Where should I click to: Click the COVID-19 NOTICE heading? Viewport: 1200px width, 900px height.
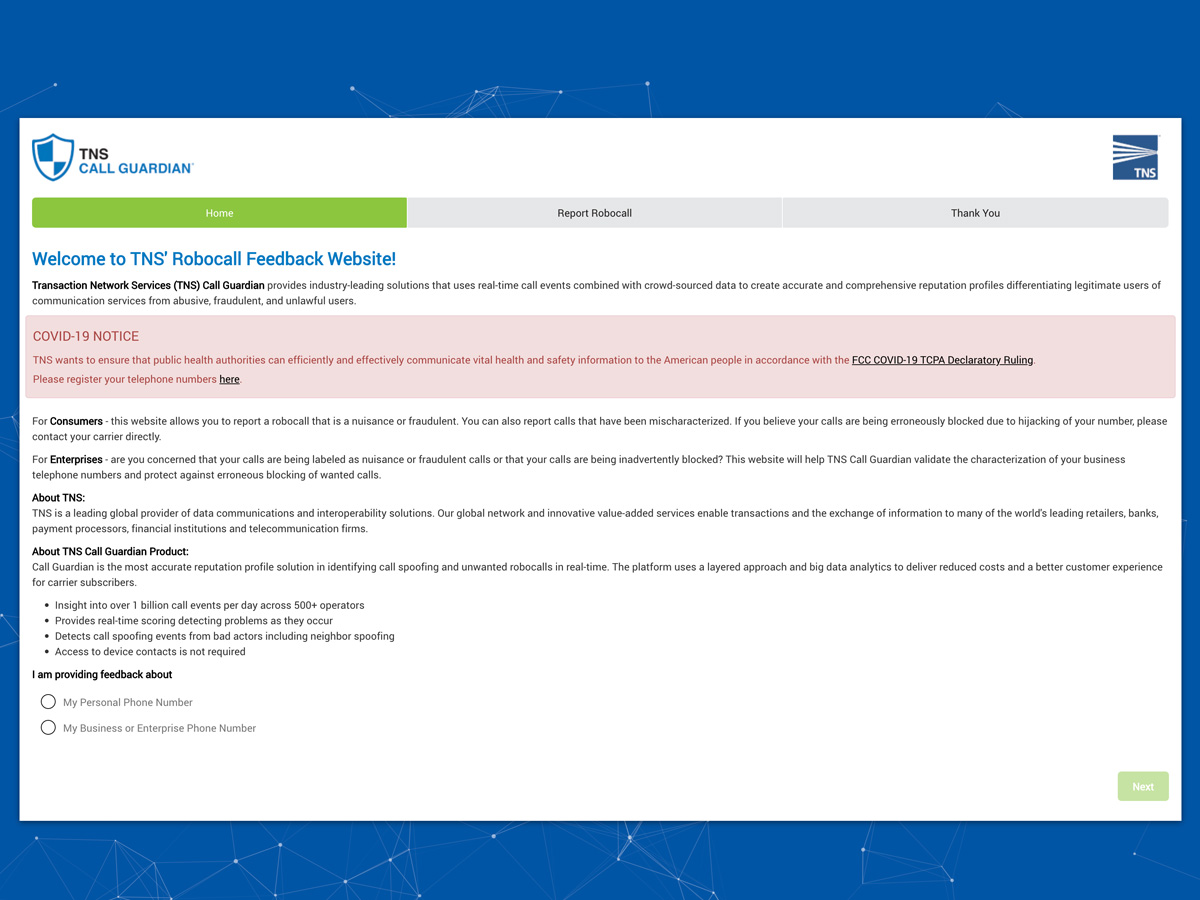[86, 337]
